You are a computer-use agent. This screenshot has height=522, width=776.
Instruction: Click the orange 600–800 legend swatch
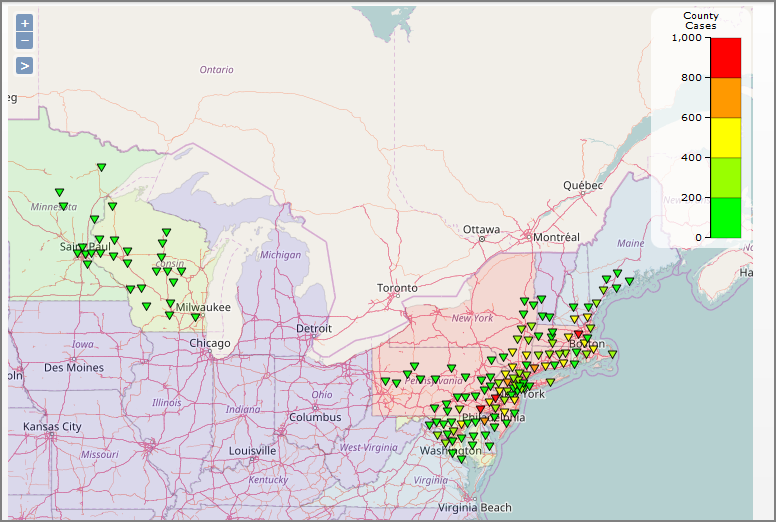click(725, 97)
